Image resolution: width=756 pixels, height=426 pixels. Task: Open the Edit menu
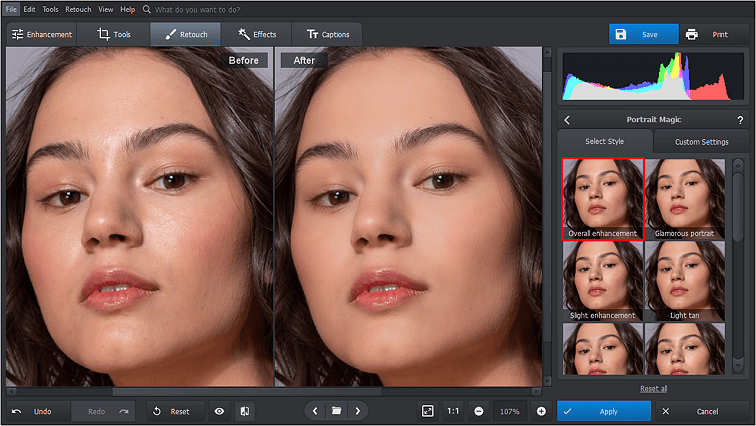tap(29, 9)
